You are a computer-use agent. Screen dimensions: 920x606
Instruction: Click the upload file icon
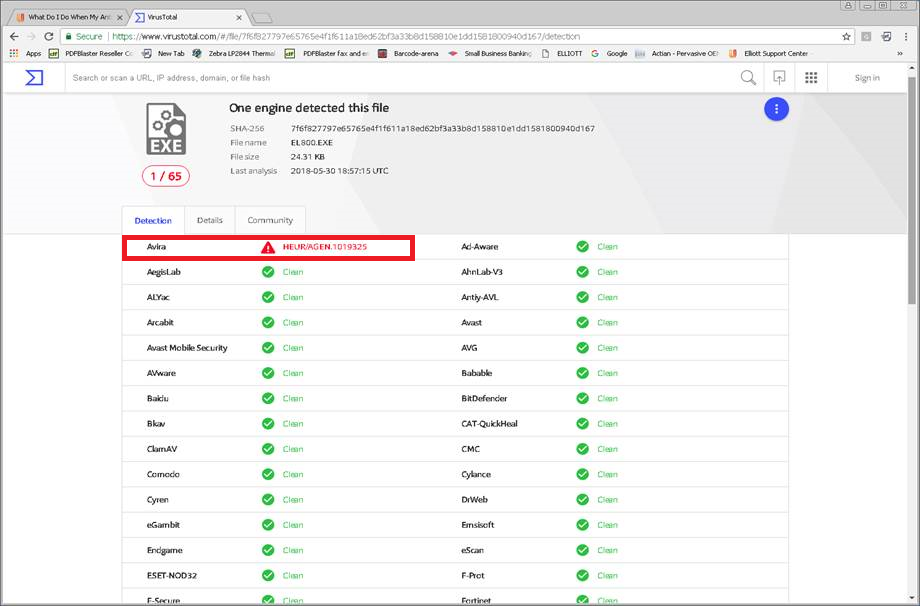click(x=779, y=77)
